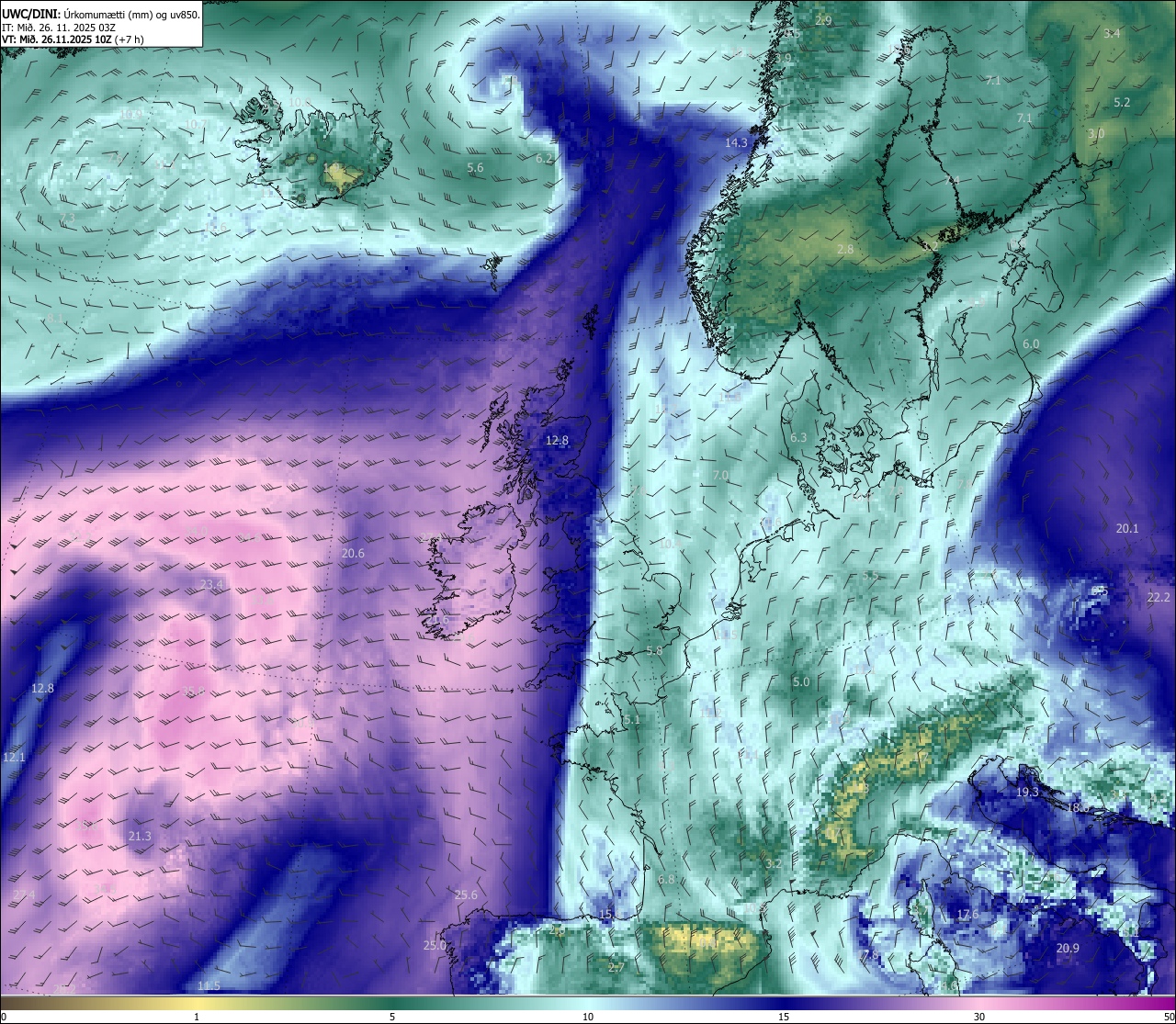
Task: Click the 6.8 value near the Pyrenees
Action: (666, 880)
